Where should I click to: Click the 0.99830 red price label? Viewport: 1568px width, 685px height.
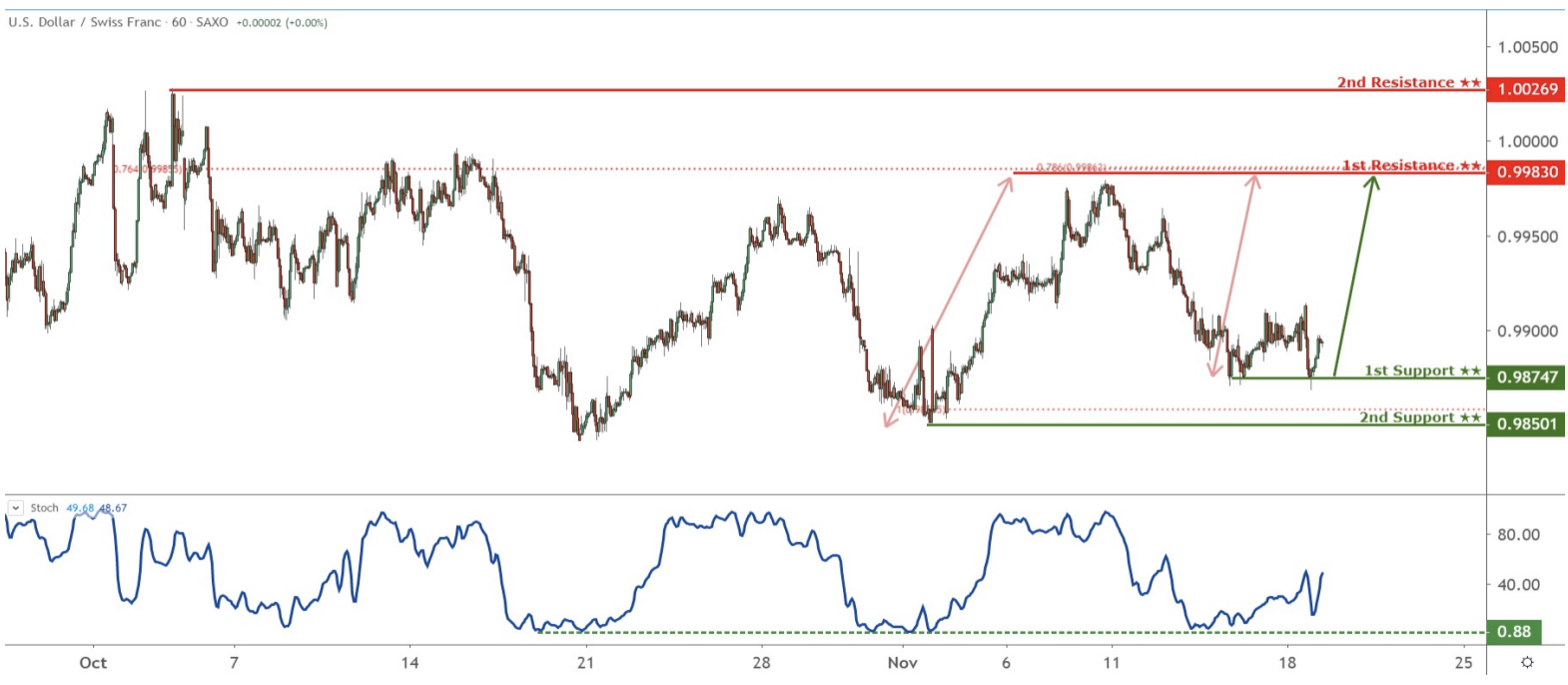click(1526, 172)
